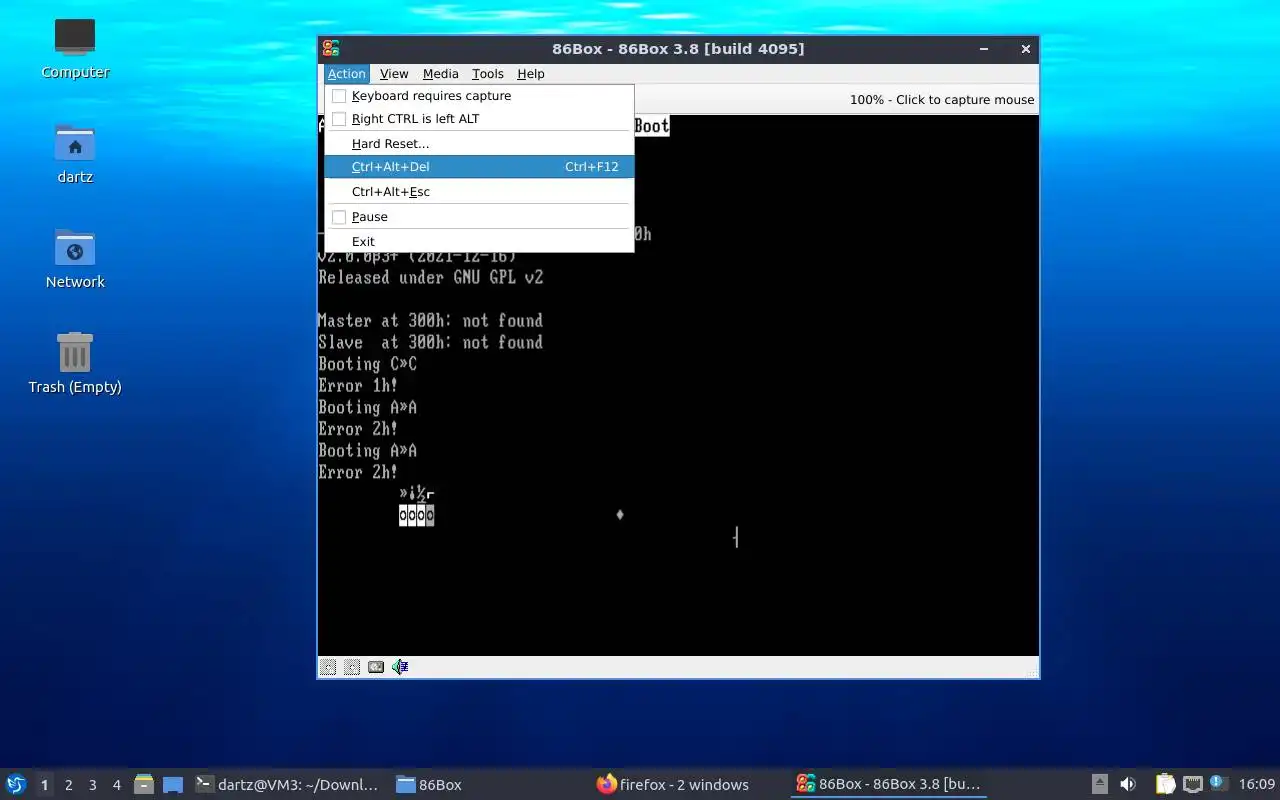Close the Action menu via menu bar
Viewport: 1280px width, 800px height.
coord(347,74)
